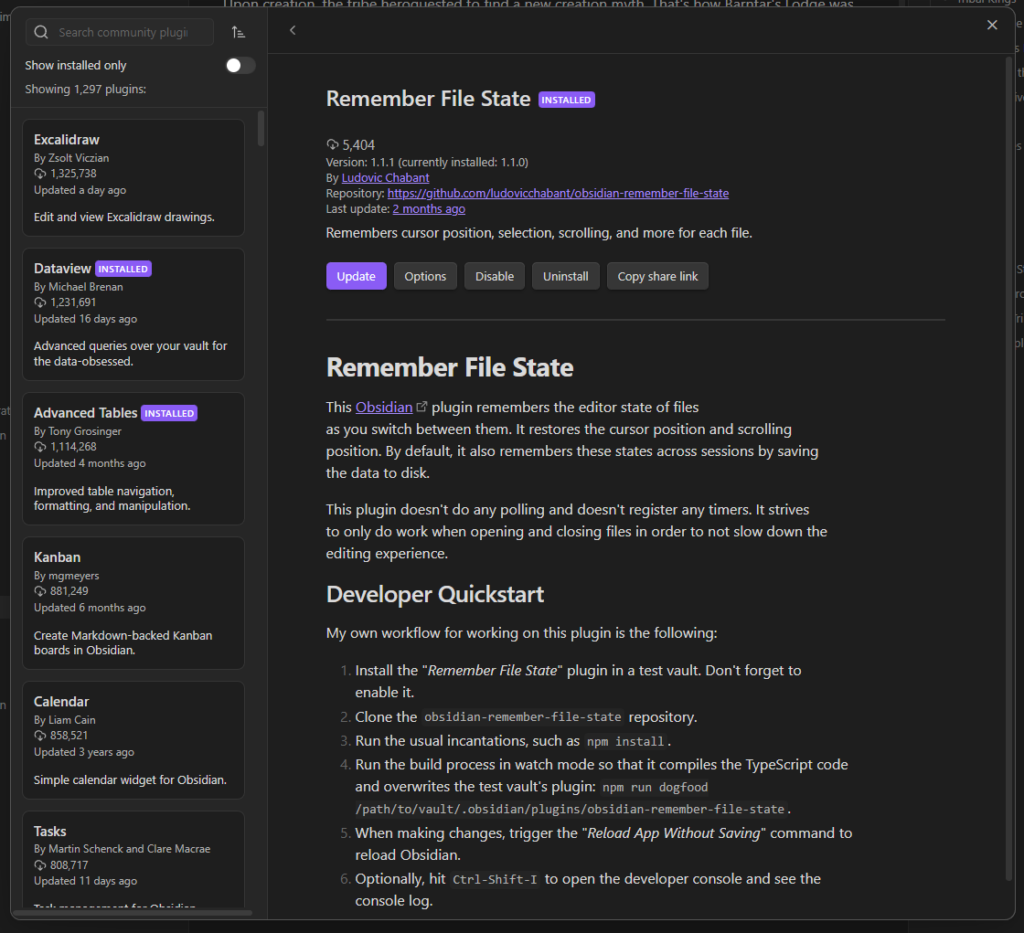The height and width of the screenshot is (933, 1024).
Task: Click the INSTALLED badge on Advanced Tables
Action: tap(169, 413)
